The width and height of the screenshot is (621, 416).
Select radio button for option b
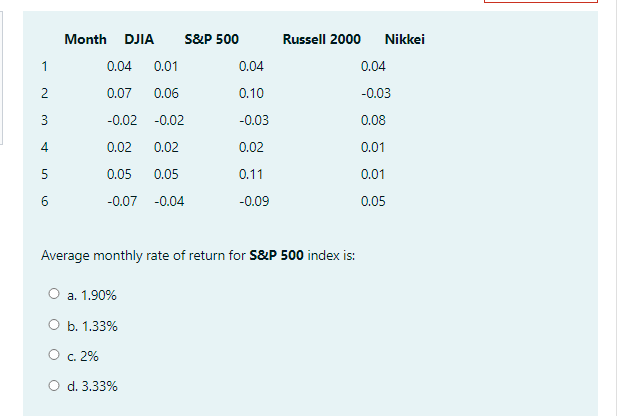point(52,325)
